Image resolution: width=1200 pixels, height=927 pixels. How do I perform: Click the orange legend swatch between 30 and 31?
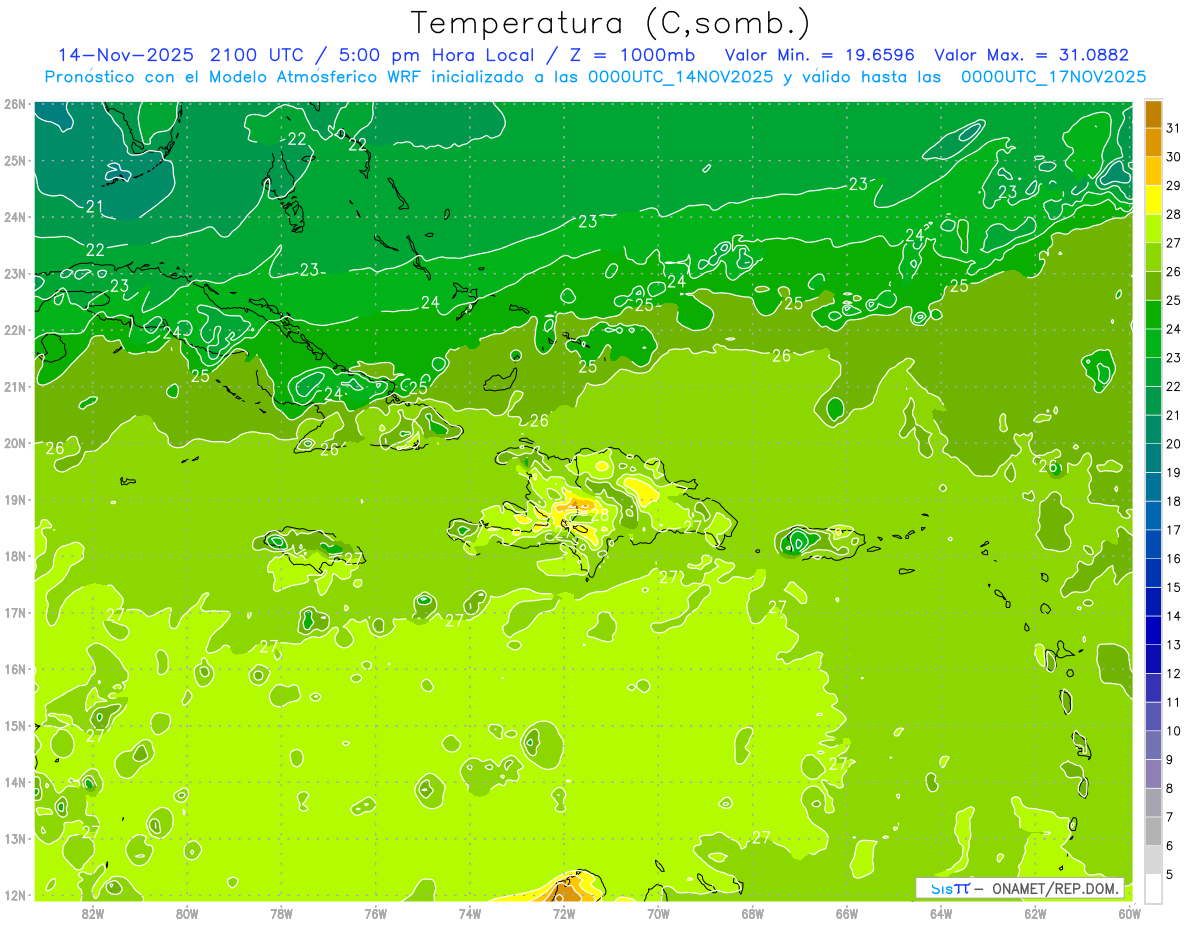click(1153, 142)
